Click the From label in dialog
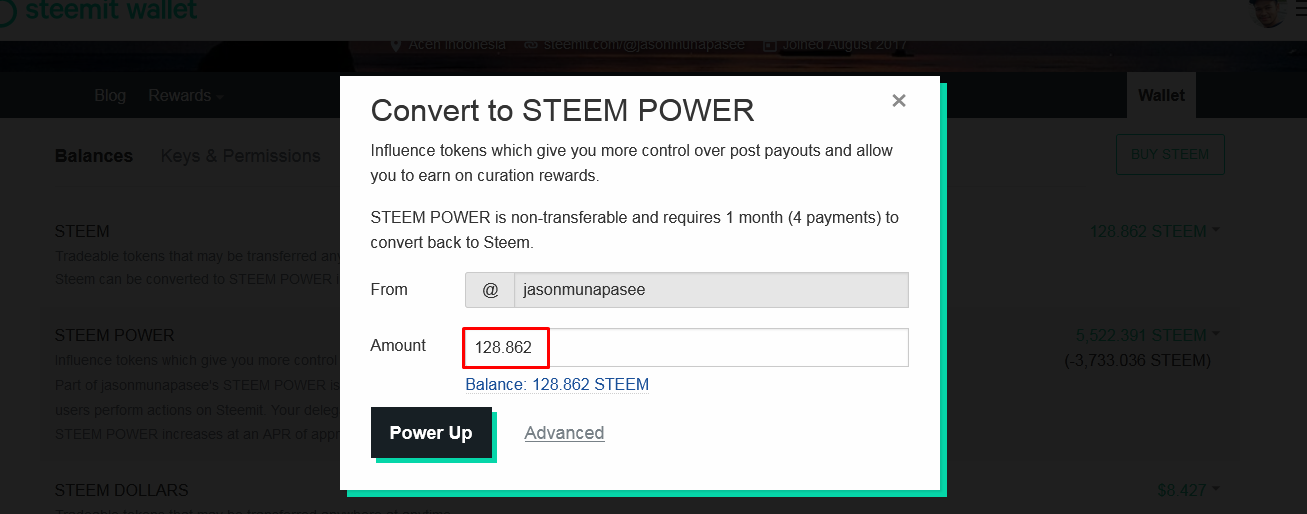Viewport: 1307px width, 514px height. [x=389, y=290]
